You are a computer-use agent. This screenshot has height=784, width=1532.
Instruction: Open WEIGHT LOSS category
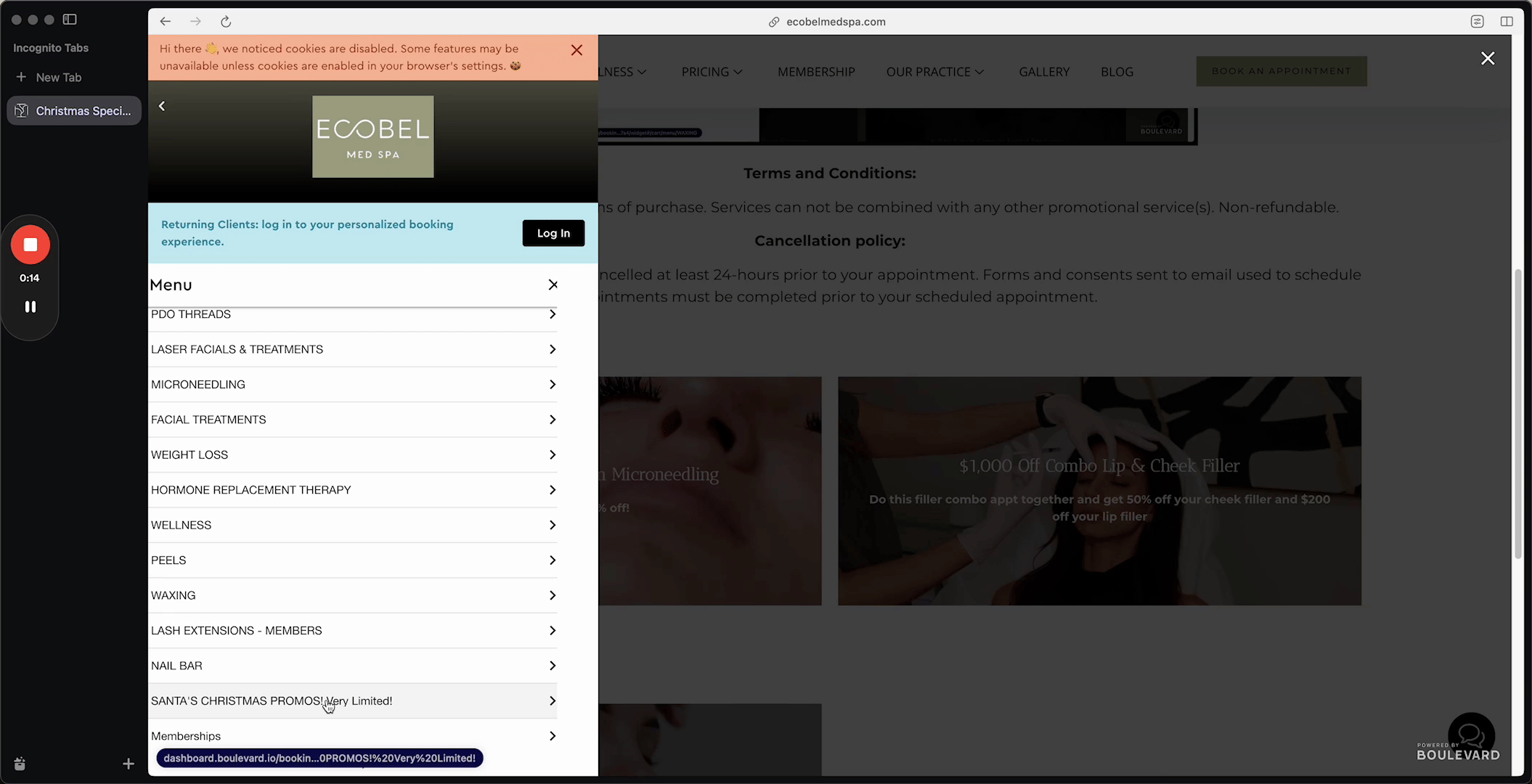(353, 455)
